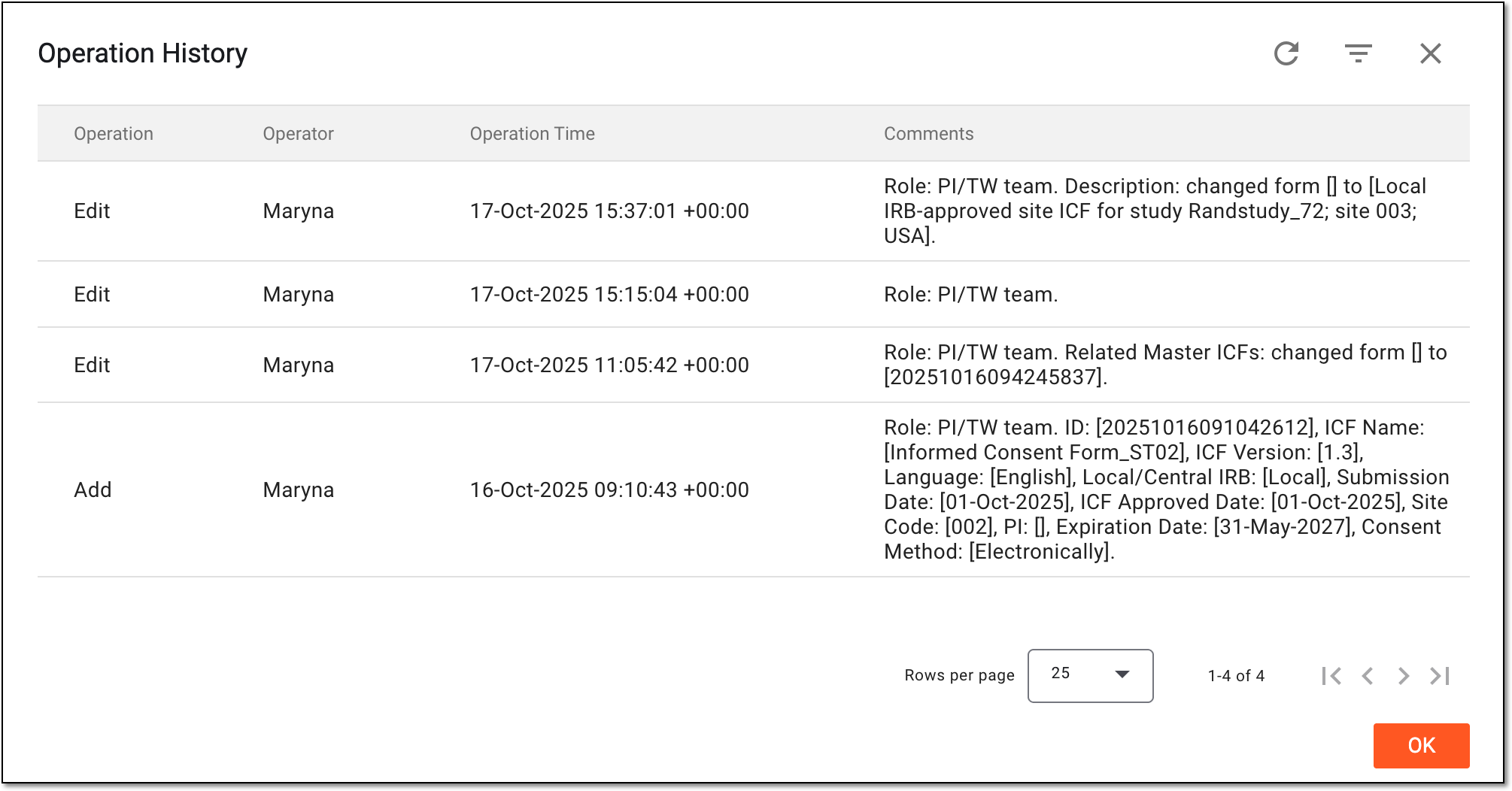
Task: Close the Operation History dialog
Action: click(x=1431, y=53)
